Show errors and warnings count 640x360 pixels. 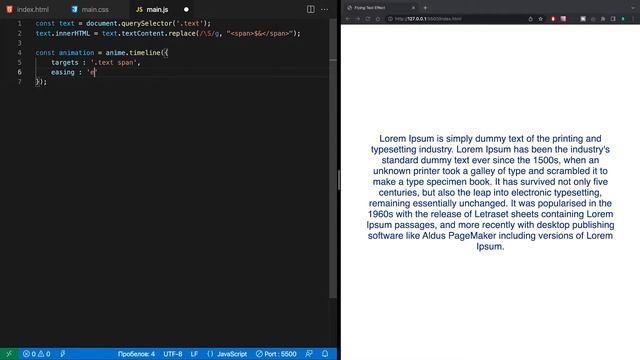click(36, 354)
